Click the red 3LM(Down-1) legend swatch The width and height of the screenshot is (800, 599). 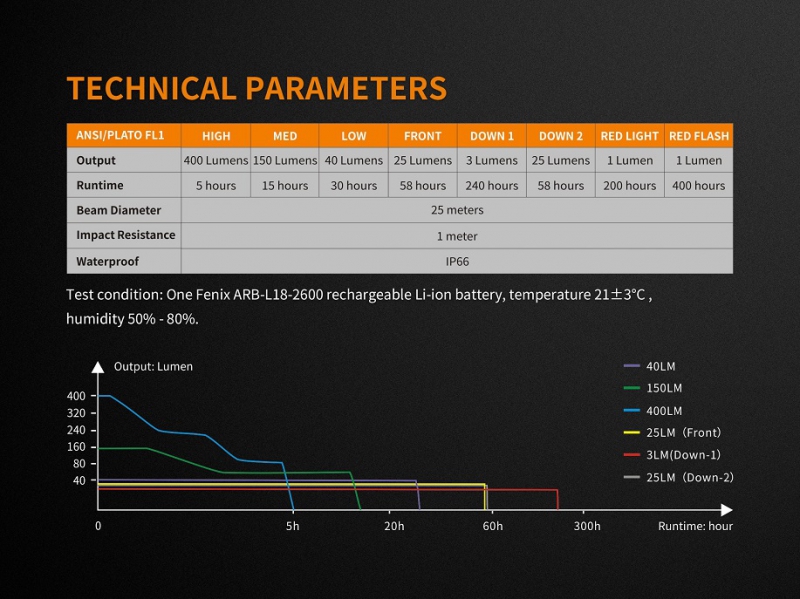pyautogui.click(x=631, y=455)
